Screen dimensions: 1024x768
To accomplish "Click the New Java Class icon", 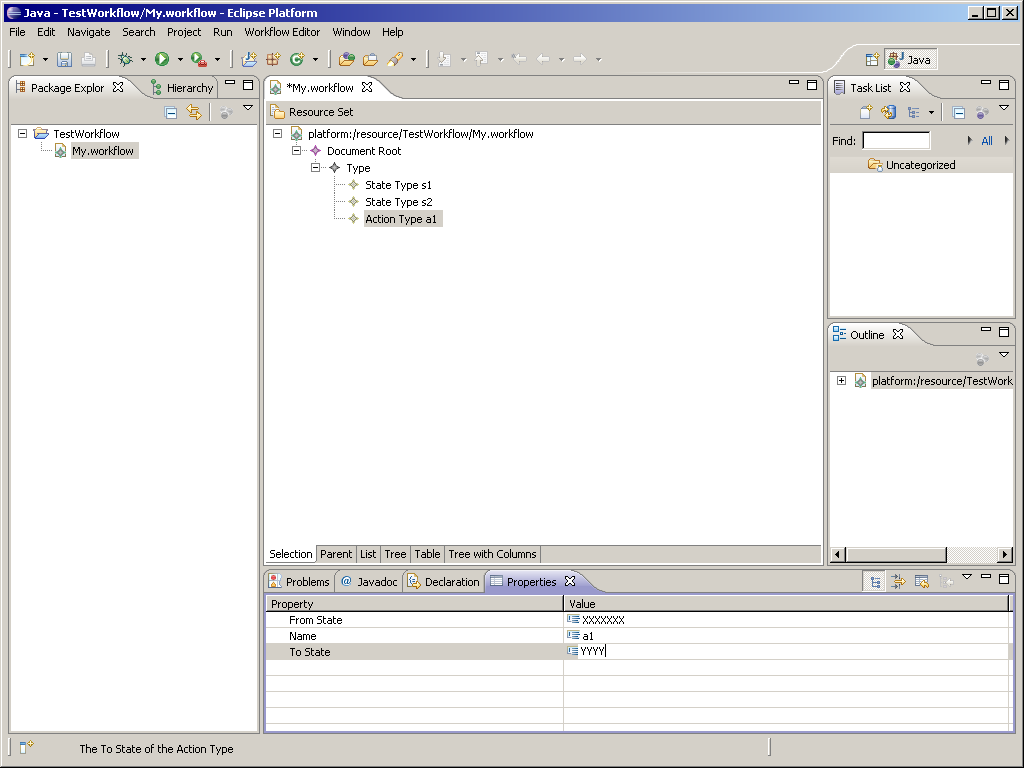I will tap(297, 60).
